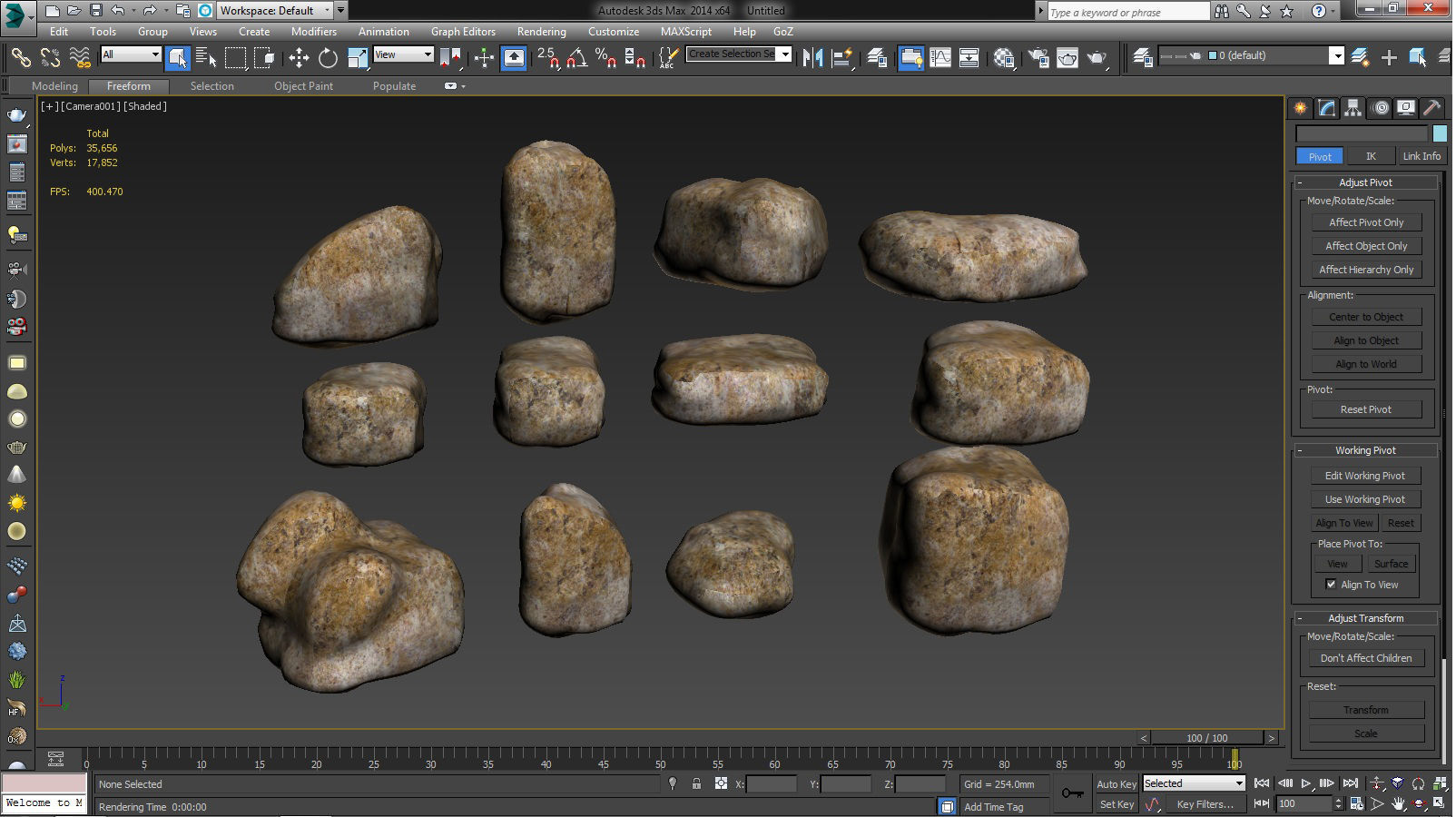This screenshot has height=817, width=1456.
Task: Click the Affect Pivot Only button
Action: coord(1366,222)
